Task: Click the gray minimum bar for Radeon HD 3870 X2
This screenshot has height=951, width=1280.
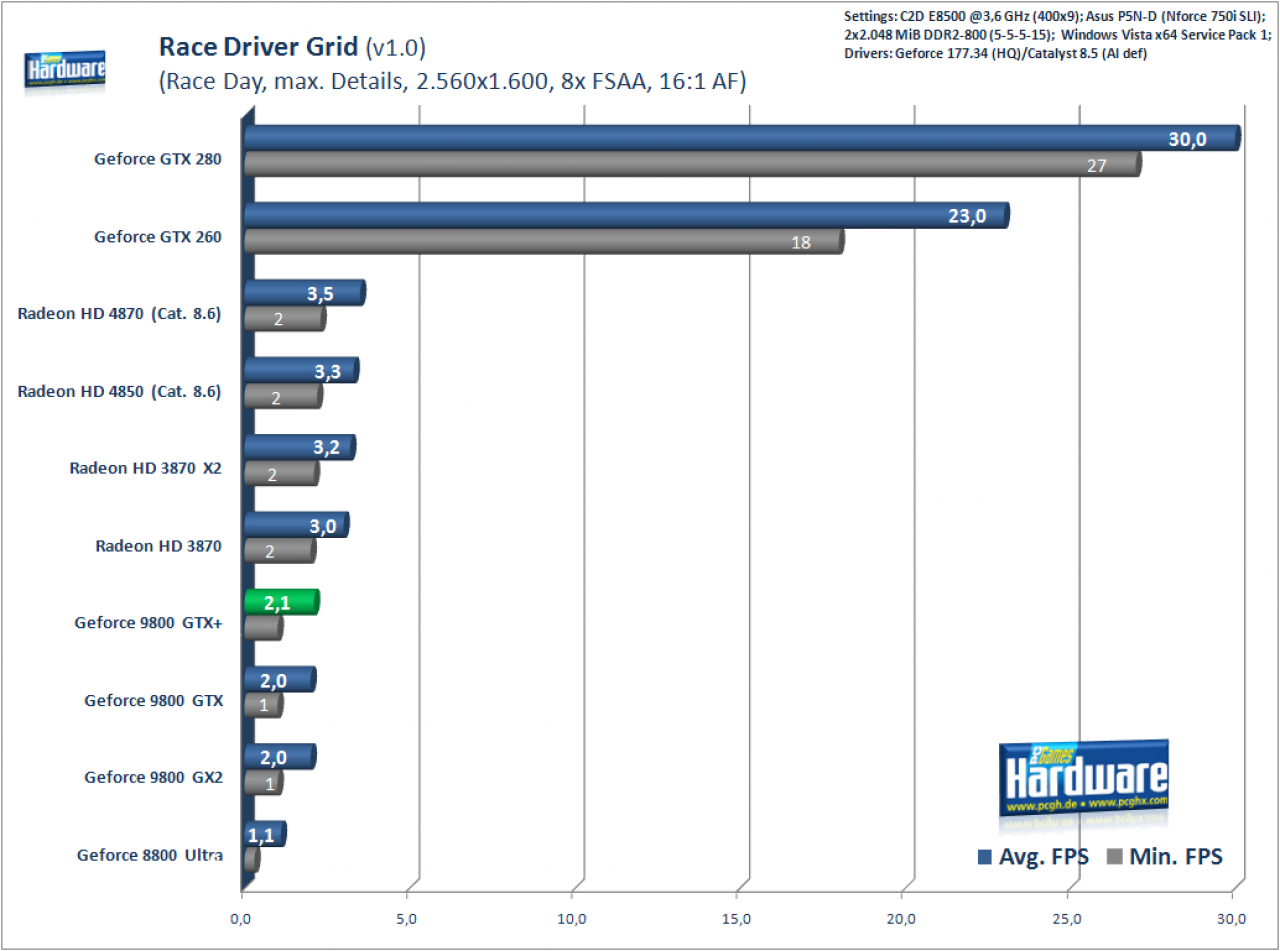Action: 282,473
